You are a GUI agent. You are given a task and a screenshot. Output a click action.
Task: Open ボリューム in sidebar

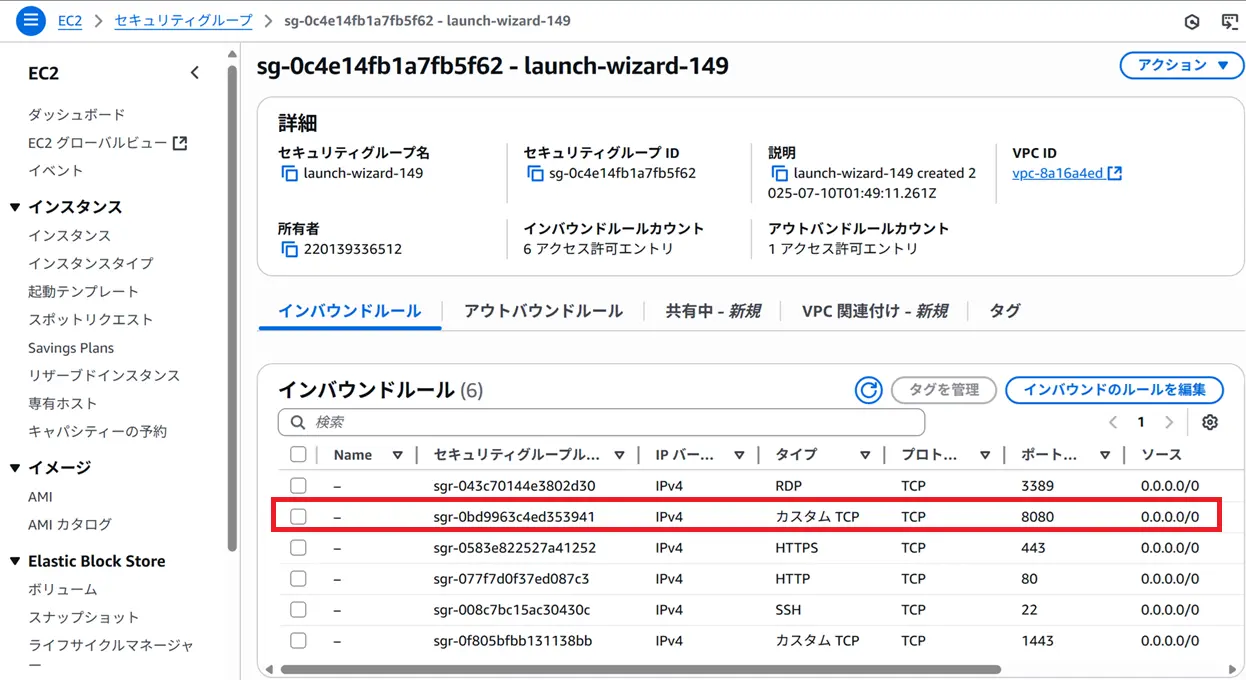pyautogui.click(x=63, y=589)
